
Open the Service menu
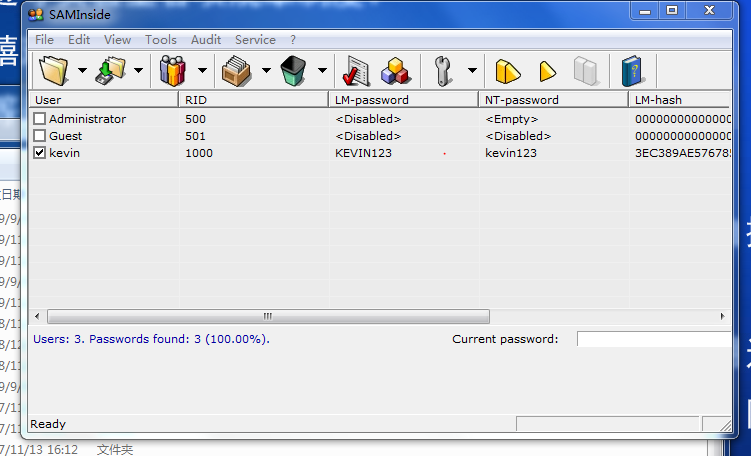255,40
